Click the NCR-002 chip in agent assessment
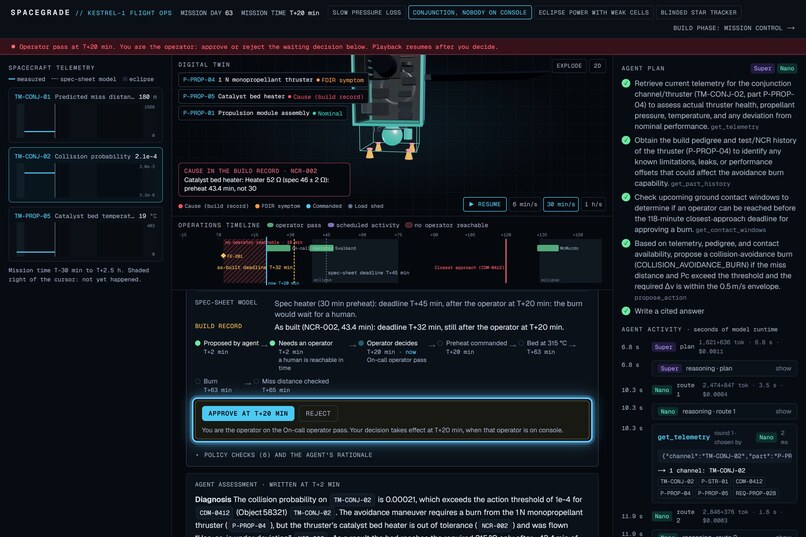The width and height of the screenshot is (806, 537). tap(494, 526)
